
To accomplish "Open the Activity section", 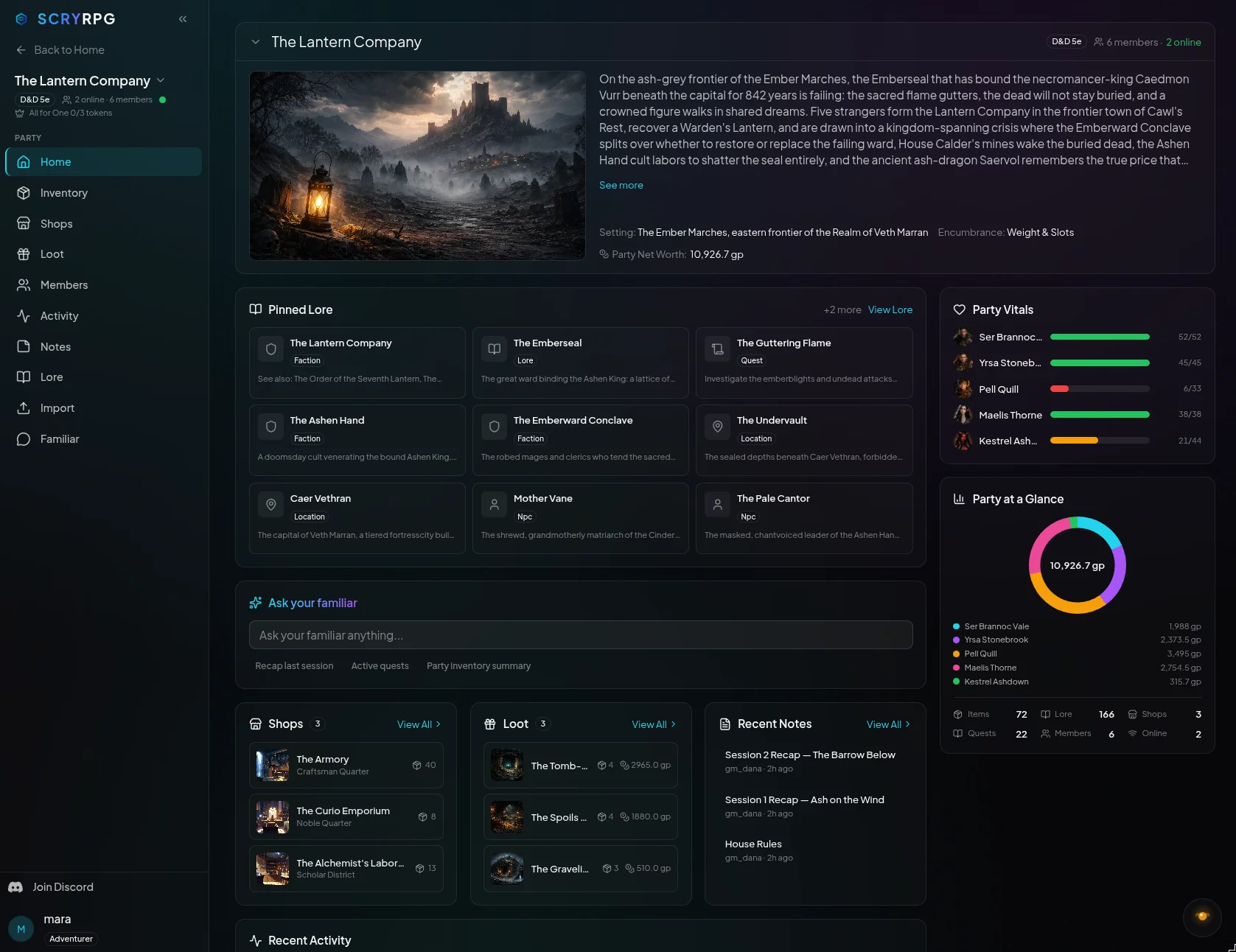I will tap(104, 316).
